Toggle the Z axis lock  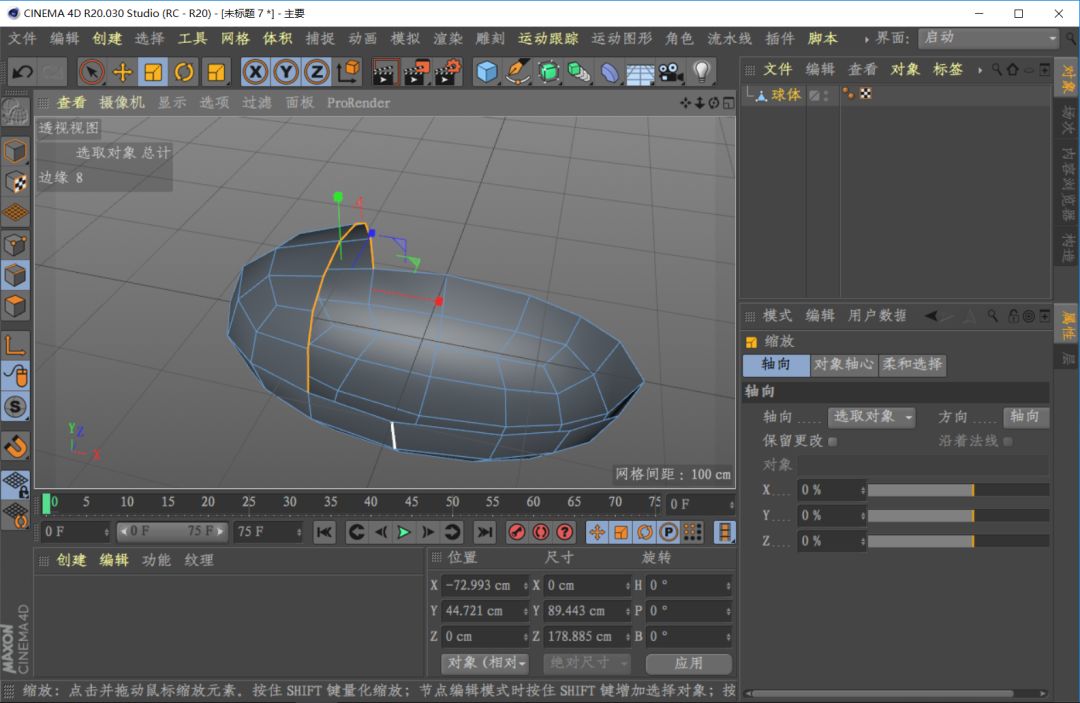pyautogui.click(x=317, y=72)
